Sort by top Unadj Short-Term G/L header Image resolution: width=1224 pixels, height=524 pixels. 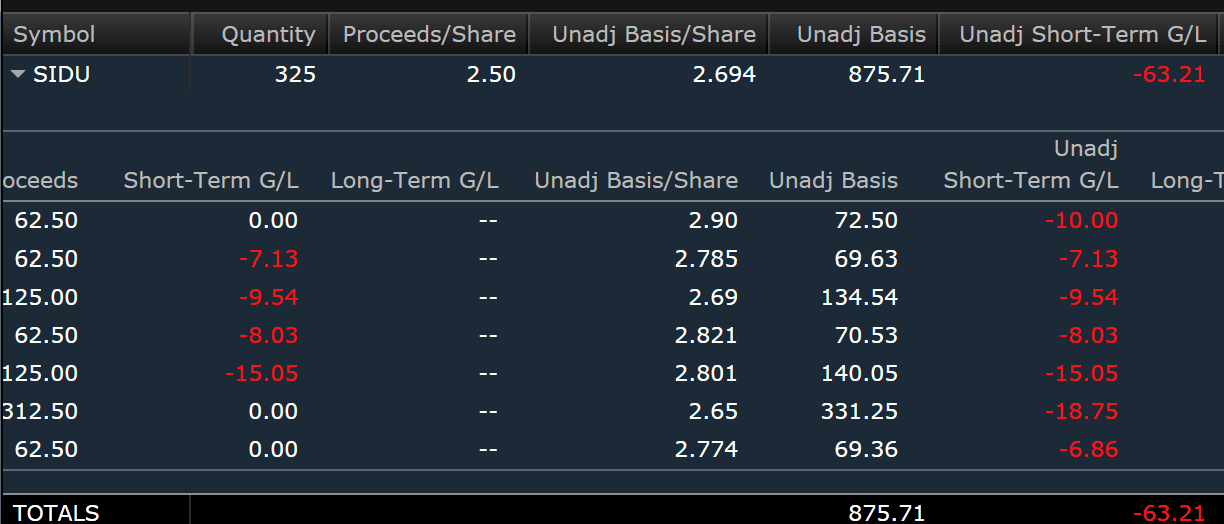(x=1082, y=35)
